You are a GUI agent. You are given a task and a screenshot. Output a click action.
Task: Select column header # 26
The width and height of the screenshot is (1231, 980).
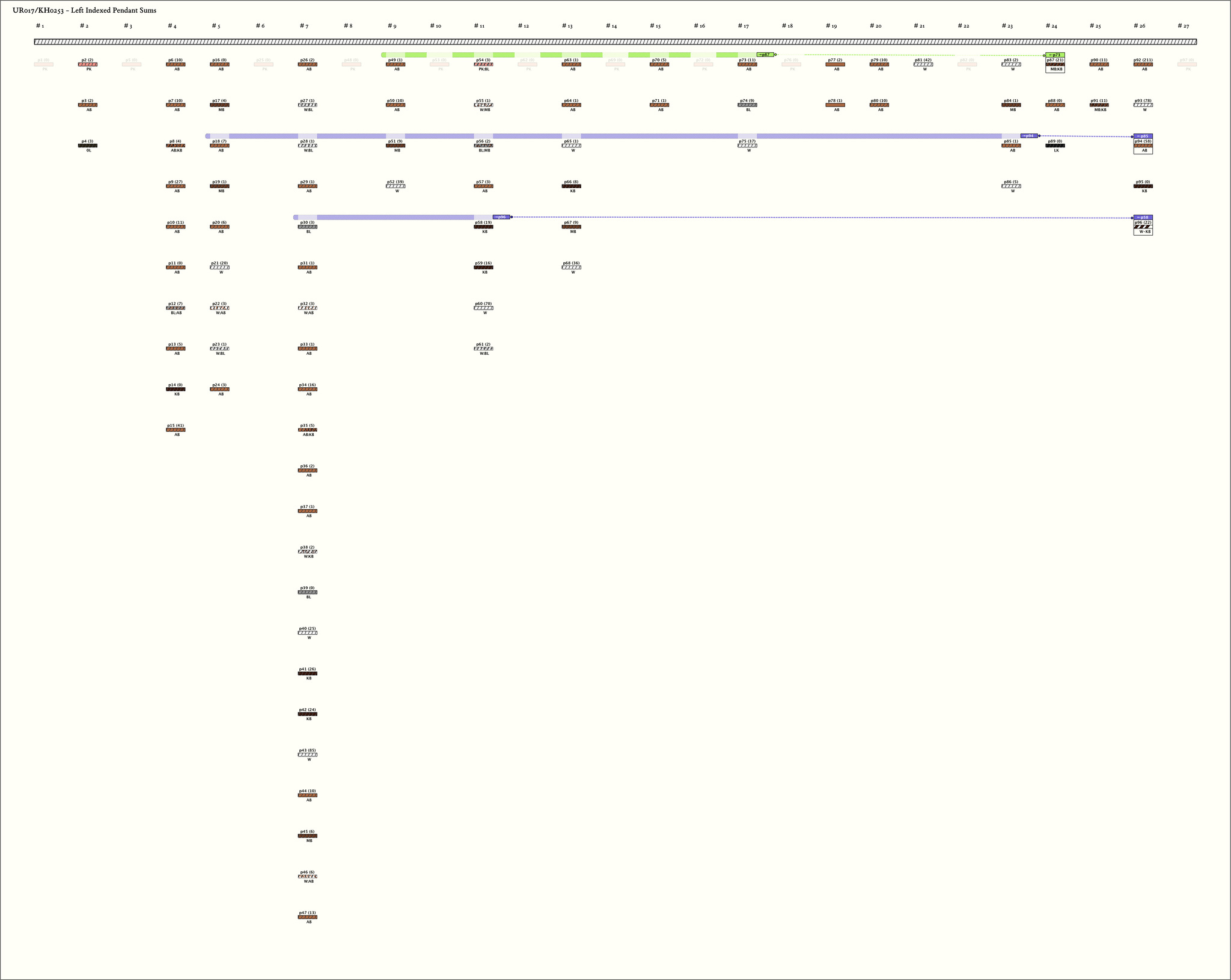pyautogui.click(x=1139, y=26)
